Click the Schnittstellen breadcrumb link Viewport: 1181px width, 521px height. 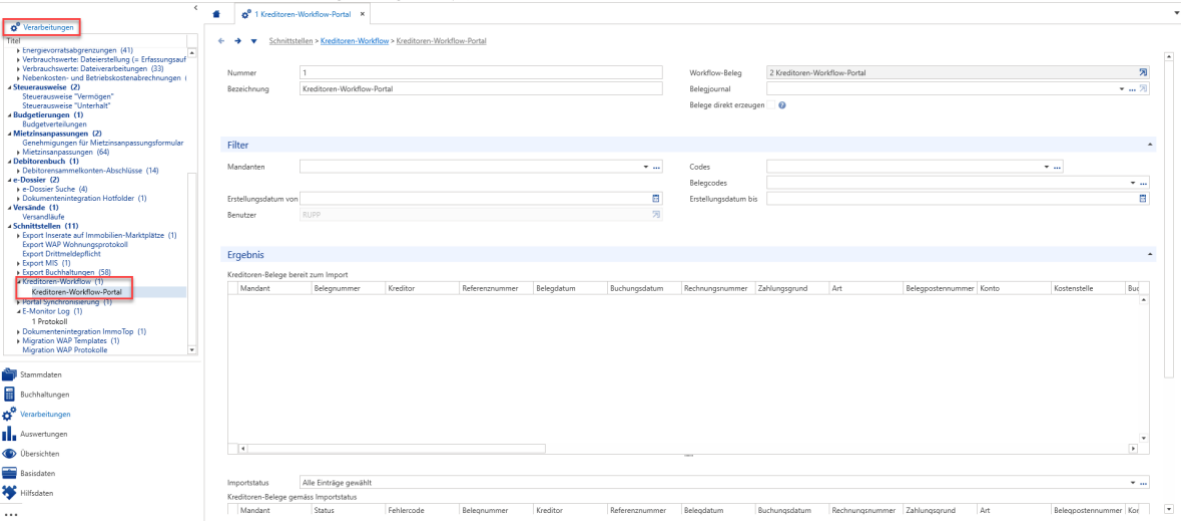click(290, 41)
